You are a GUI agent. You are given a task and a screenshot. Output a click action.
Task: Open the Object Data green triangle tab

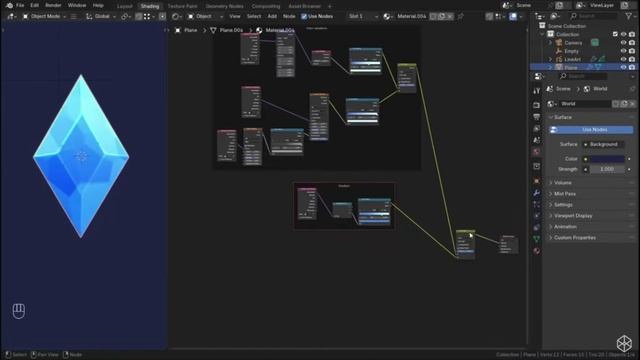point(537,239)
